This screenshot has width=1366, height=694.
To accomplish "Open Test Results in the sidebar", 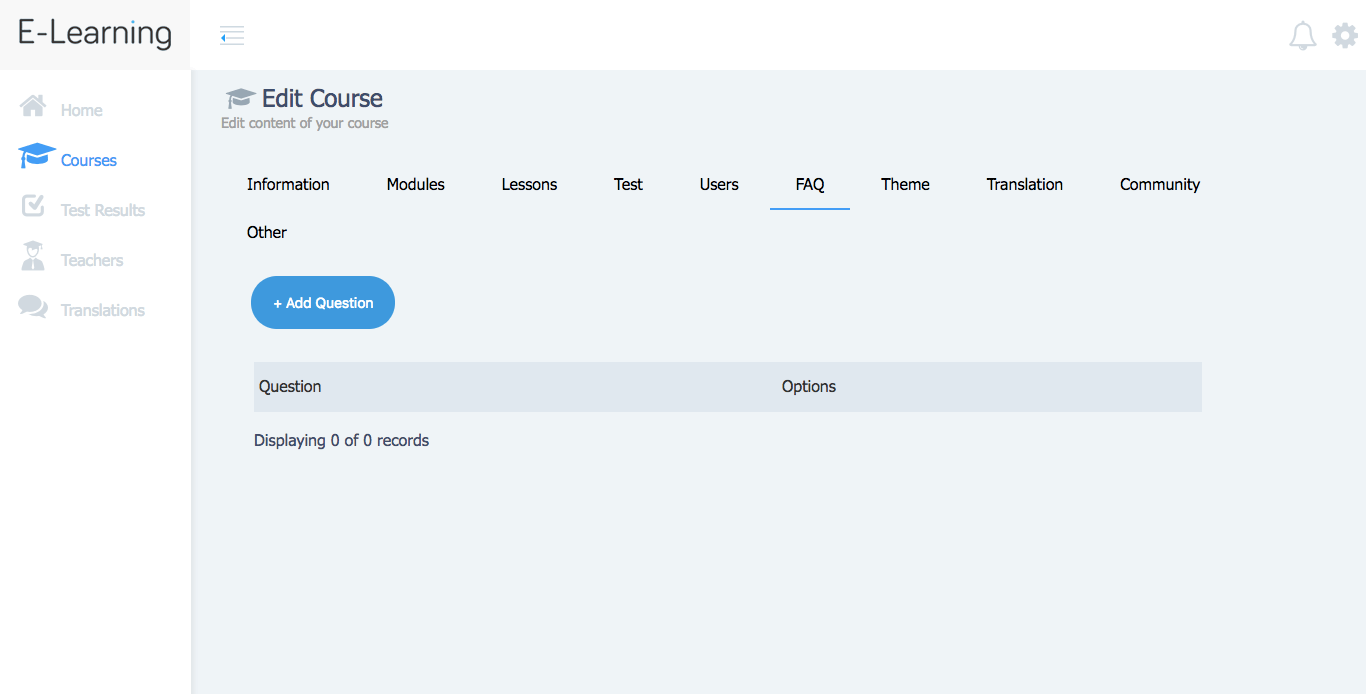I will click(103, 210).
